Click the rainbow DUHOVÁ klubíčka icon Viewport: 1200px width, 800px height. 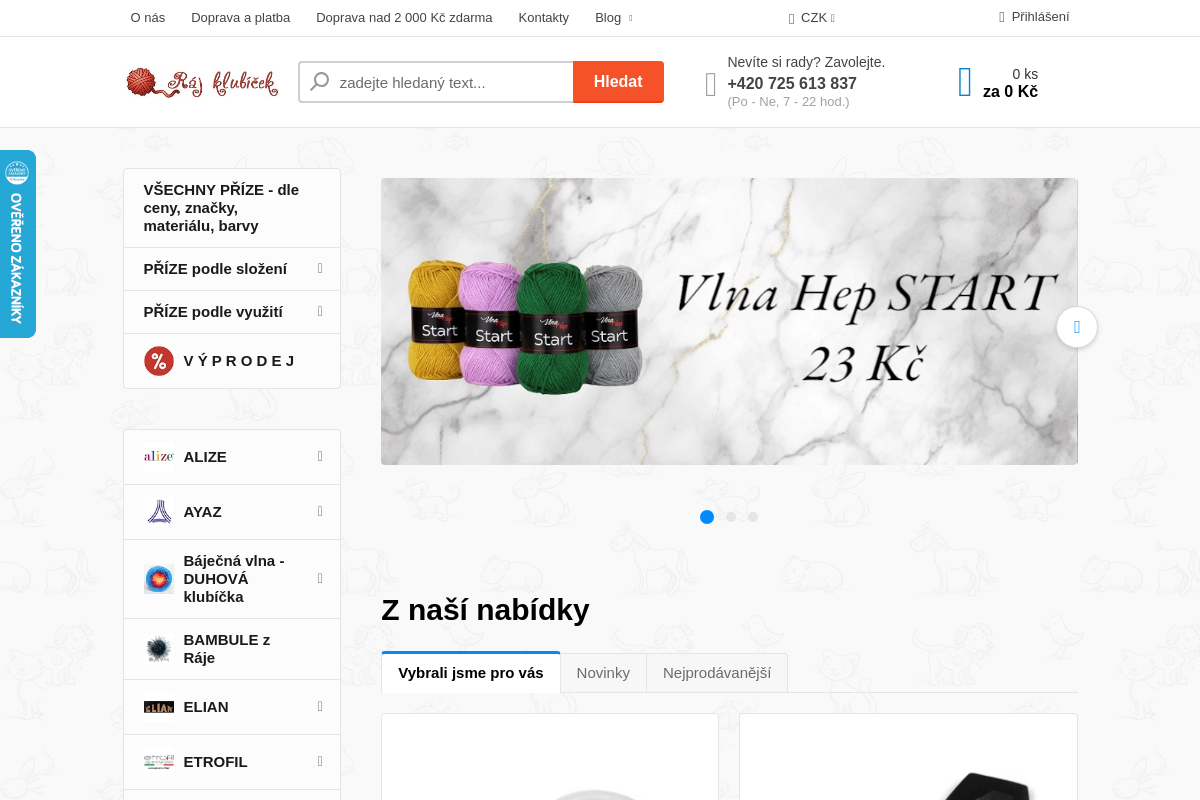(x=159, y=579)
